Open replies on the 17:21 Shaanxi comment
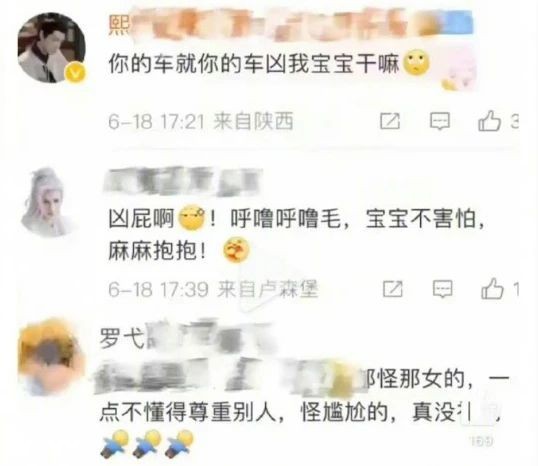Viewport: 538px width, 466px height. coord(440,121)
